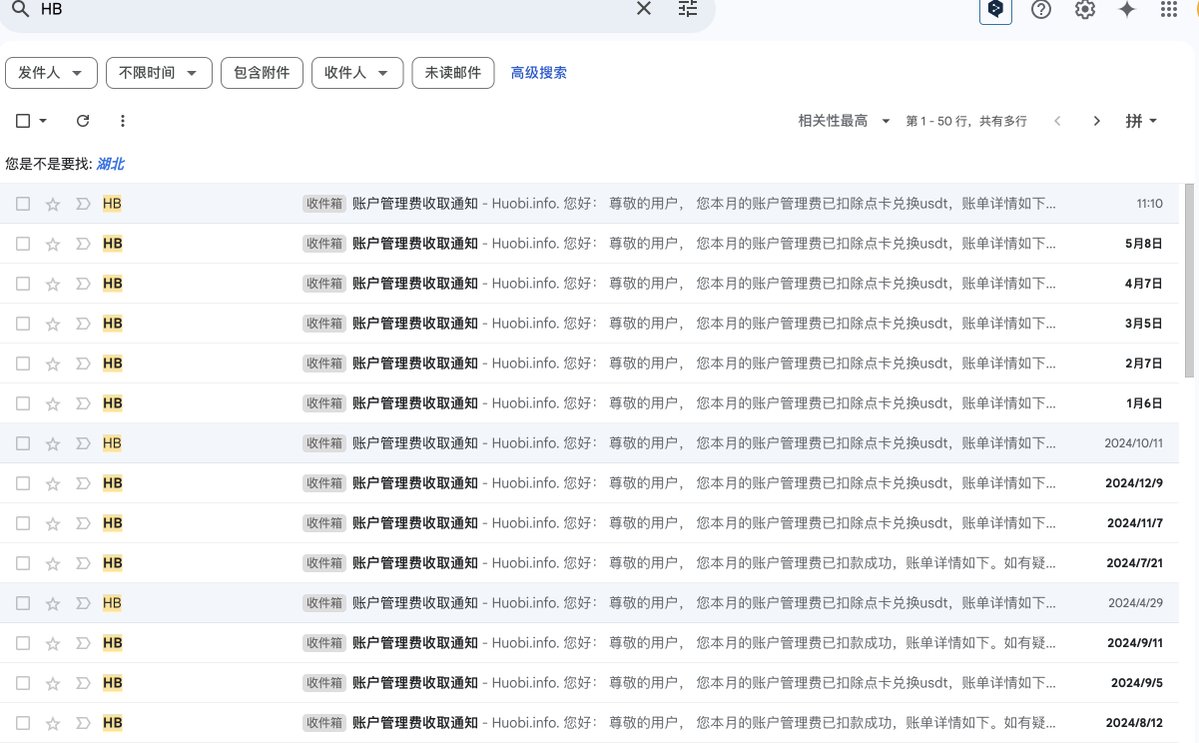This screenshot has height=743, width=1199.
Task: Tick the select-all checkbox
Action: (x=23, y=121)
